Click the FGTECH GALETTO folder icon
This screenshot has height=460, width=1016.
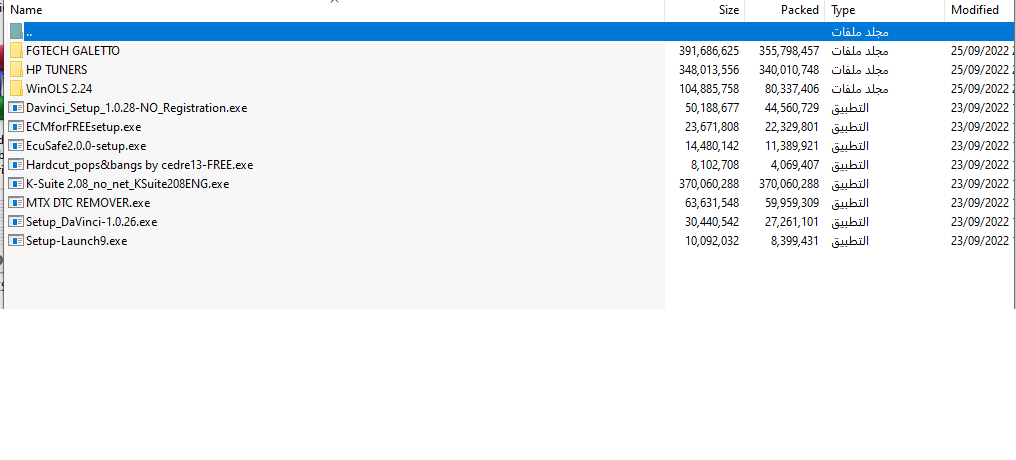coord(16,51)
